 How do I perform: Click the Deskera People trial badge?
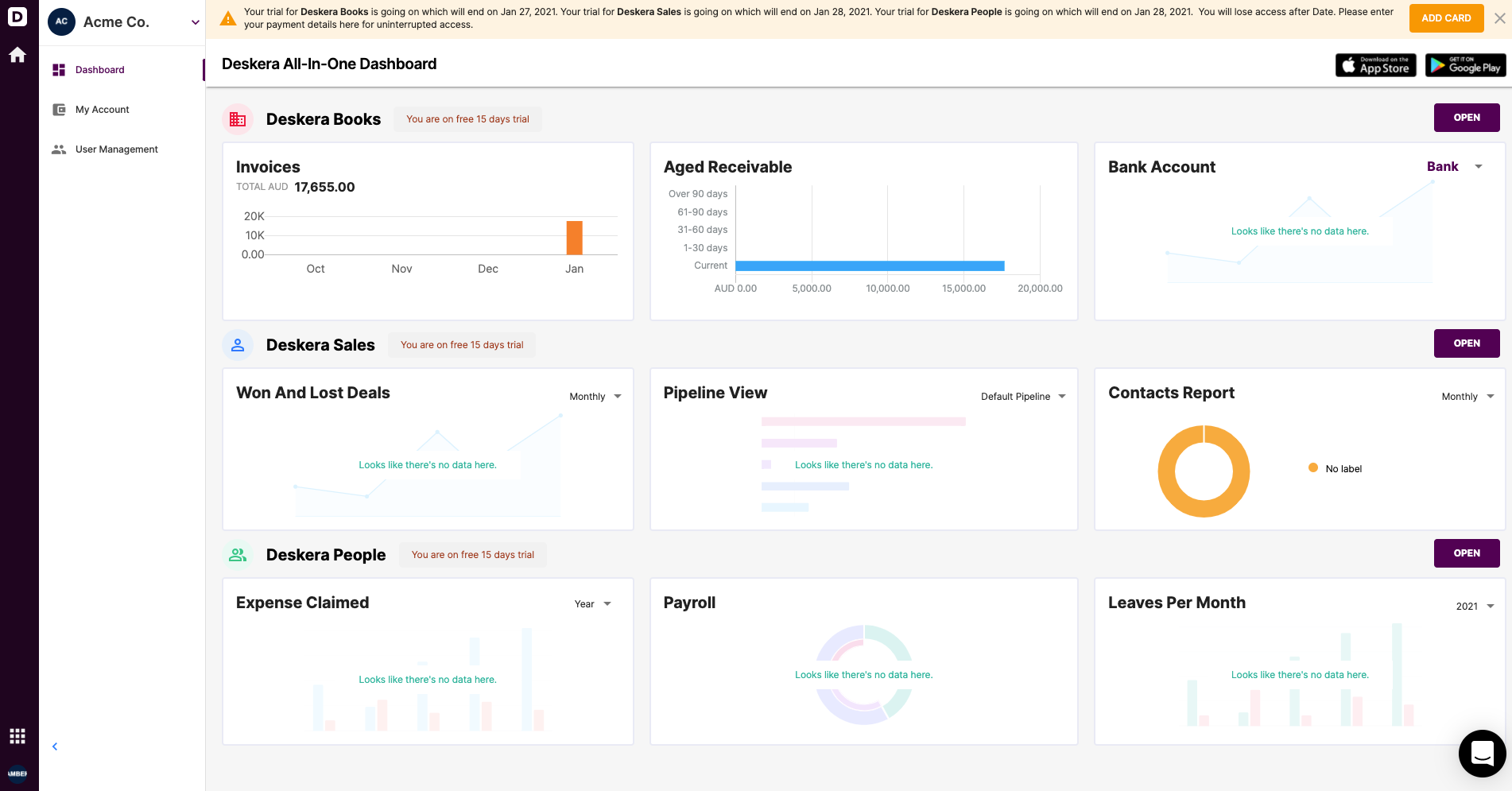click(x=473, y=555)
